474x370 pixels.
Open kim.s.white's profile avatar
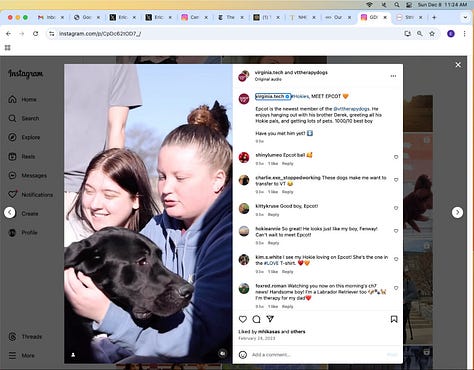244,259
